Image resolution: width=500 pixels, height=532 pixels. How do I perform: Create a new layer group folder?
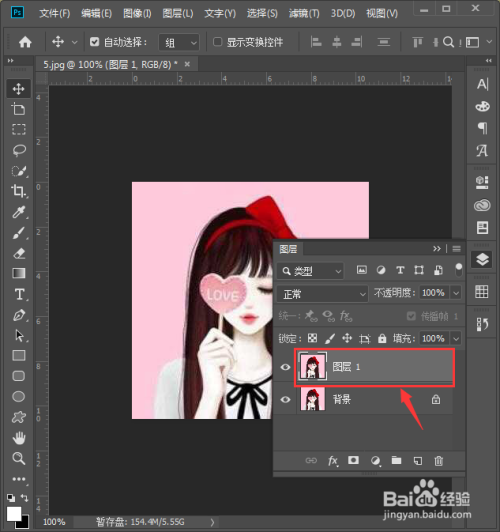pos(396,460)
